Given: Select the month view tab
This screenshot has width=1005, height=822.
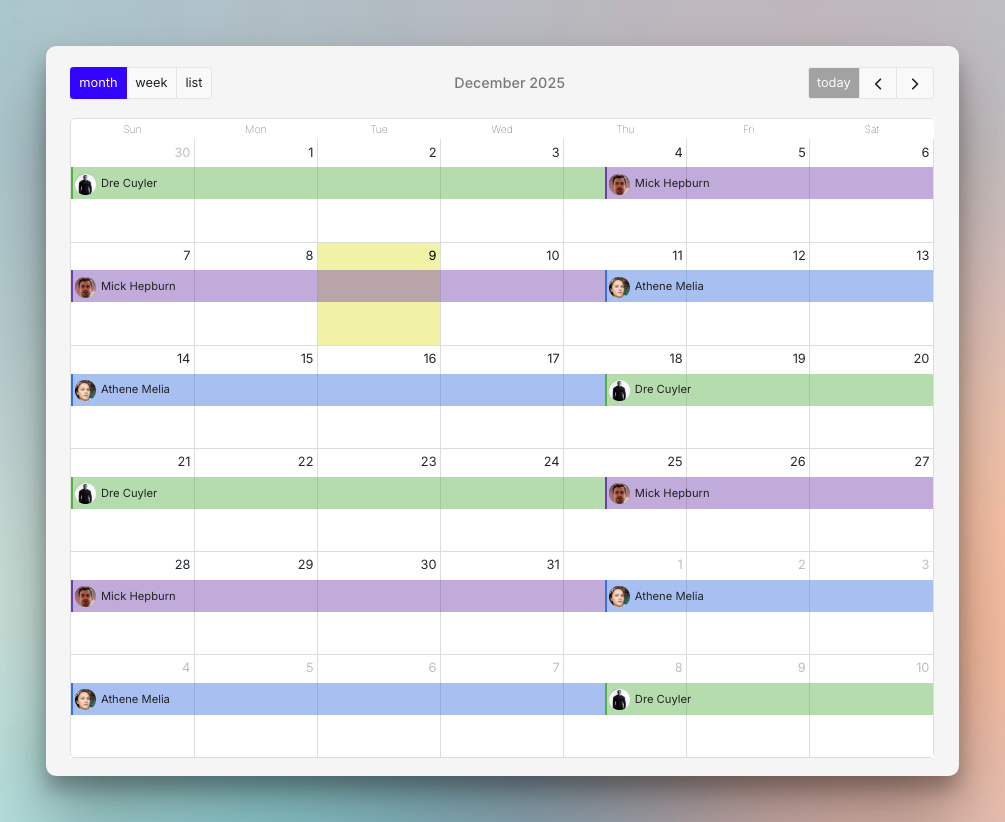Looking at the screenshot, I should click(x=98, y=83).
